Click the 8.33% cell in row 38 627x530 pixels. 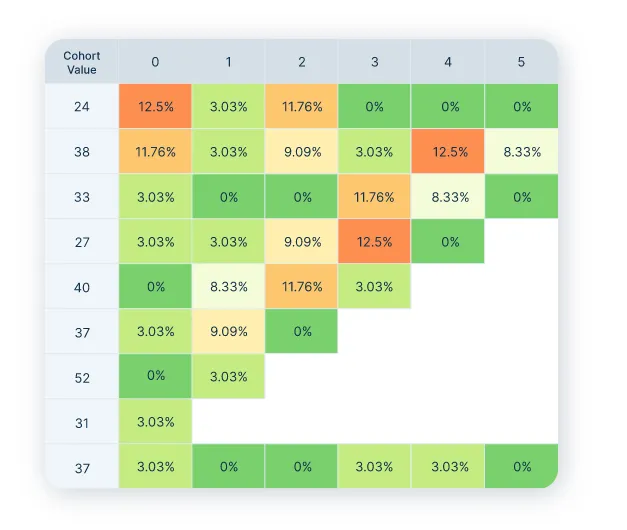521,152
